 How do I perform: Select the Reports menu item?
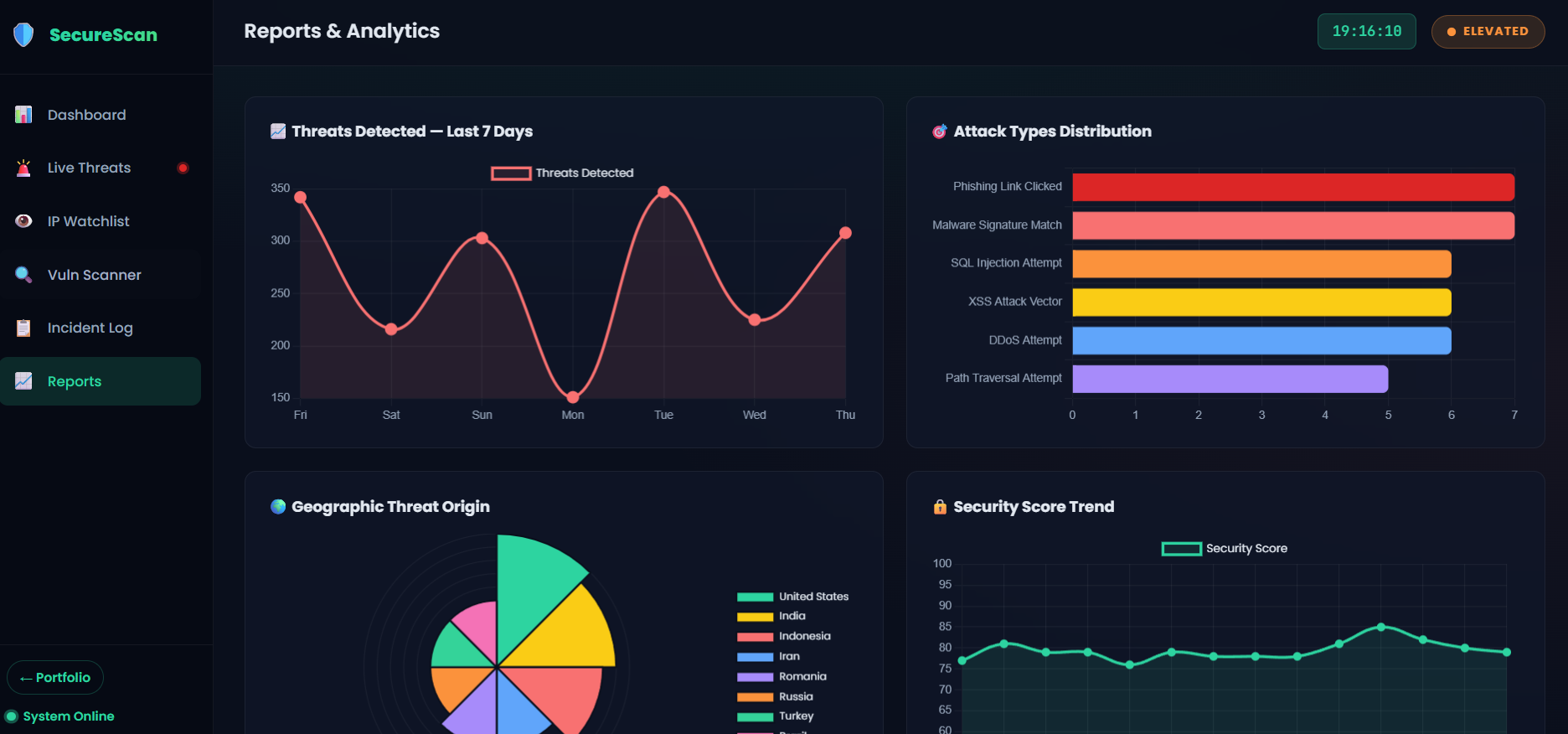[101, 381]
